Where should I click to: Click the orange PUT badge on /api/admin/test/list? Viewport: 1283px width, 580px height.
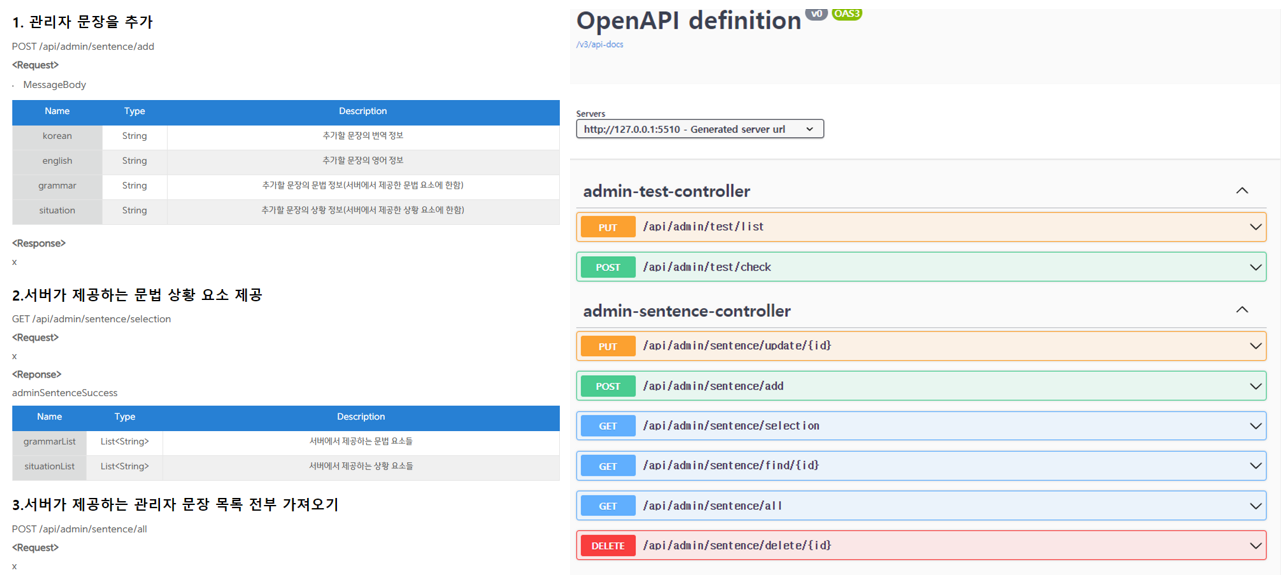(x=607, y=227)
